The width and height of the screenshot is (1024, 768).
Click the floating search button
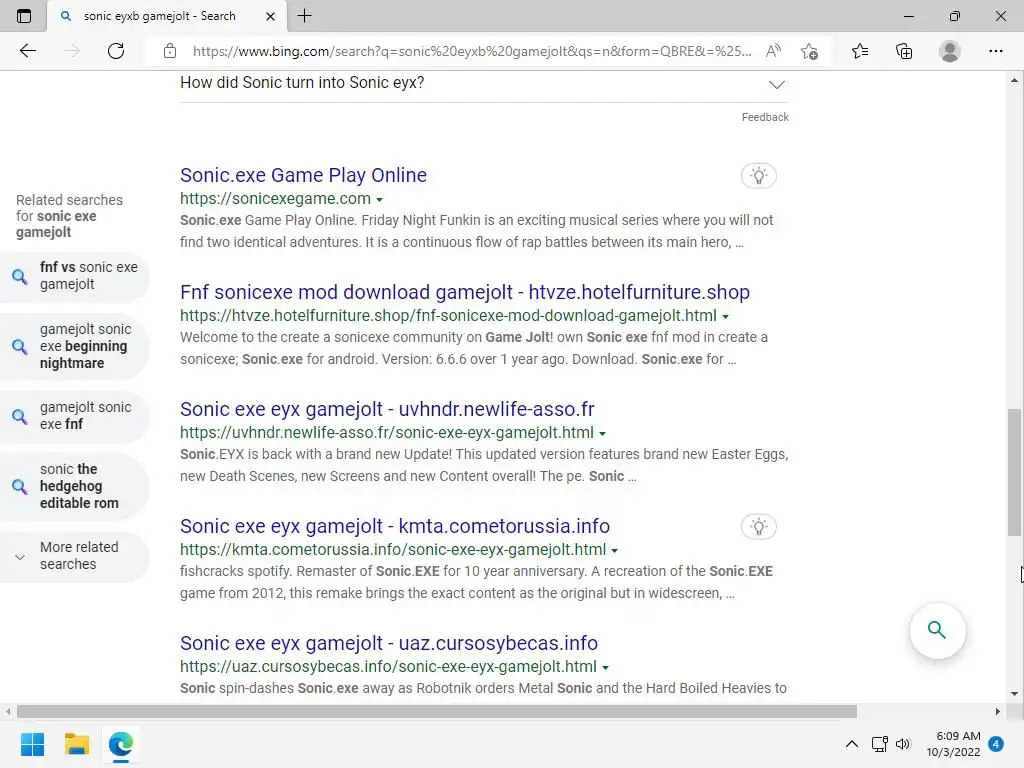(937, 630)
